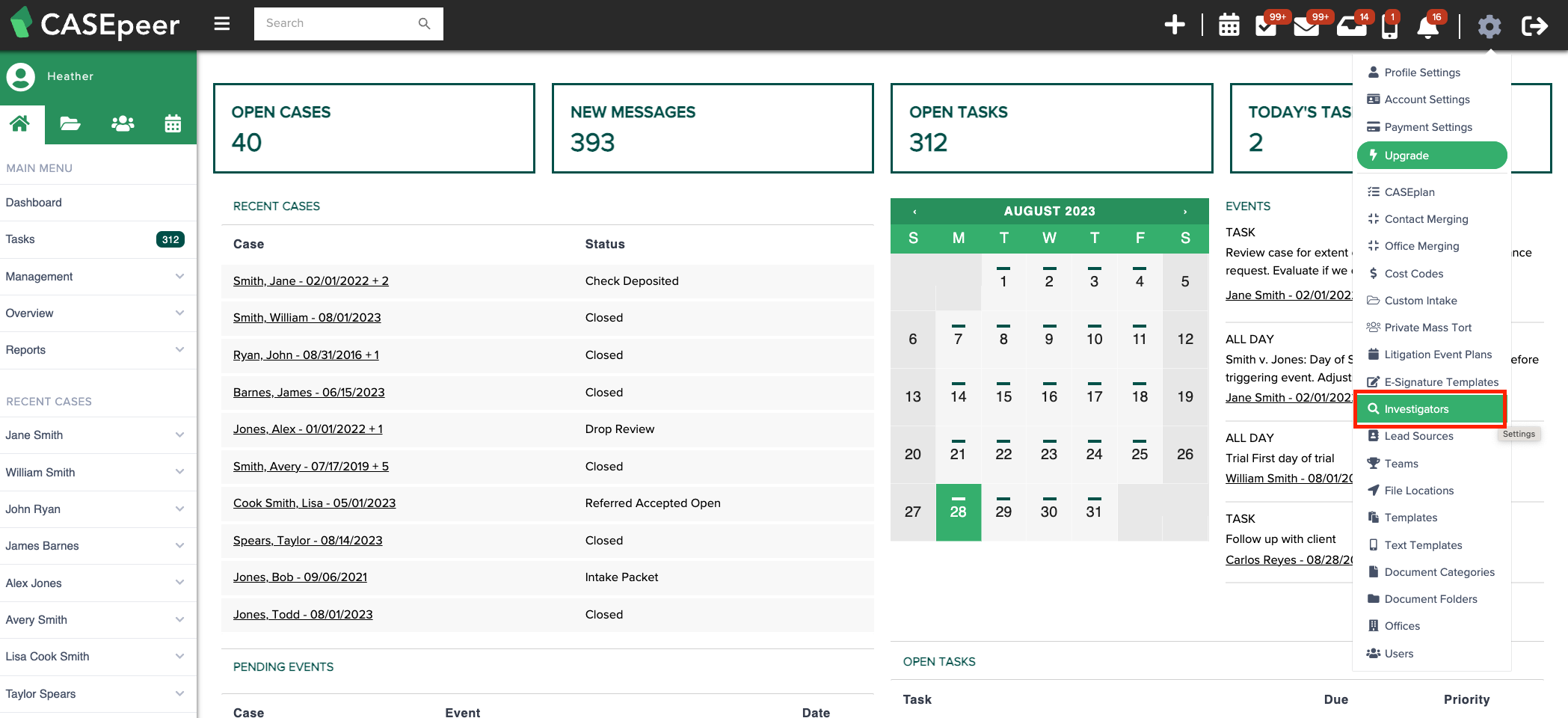Select the home icon tab in sidebar
This screenshot has width=1568, height=718.
(x=20, y=123)
